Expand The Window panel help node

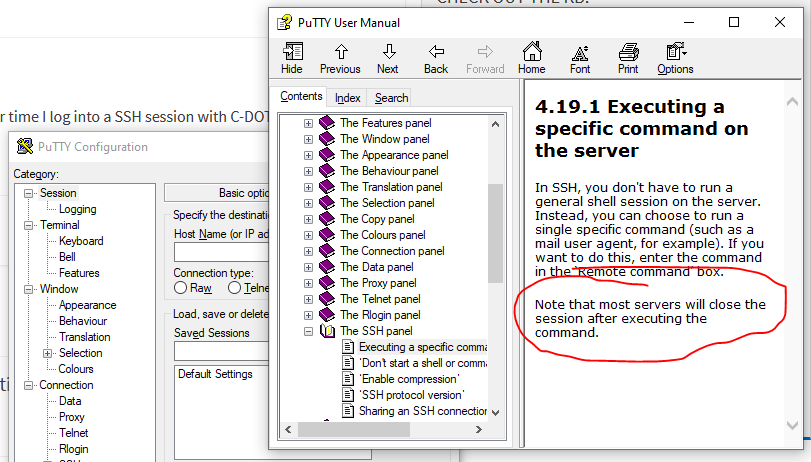[x=308, y=139]
